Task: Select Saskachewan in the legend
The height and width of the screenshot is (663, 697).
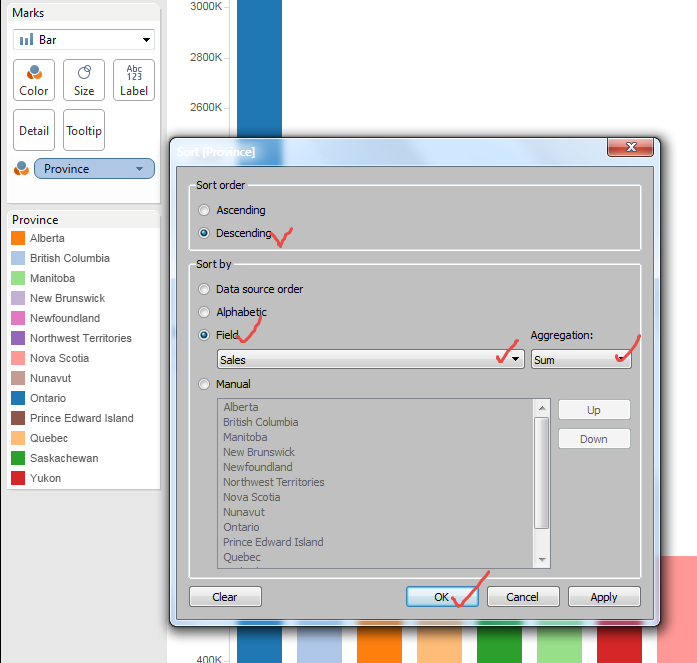Action: [64, 458]
